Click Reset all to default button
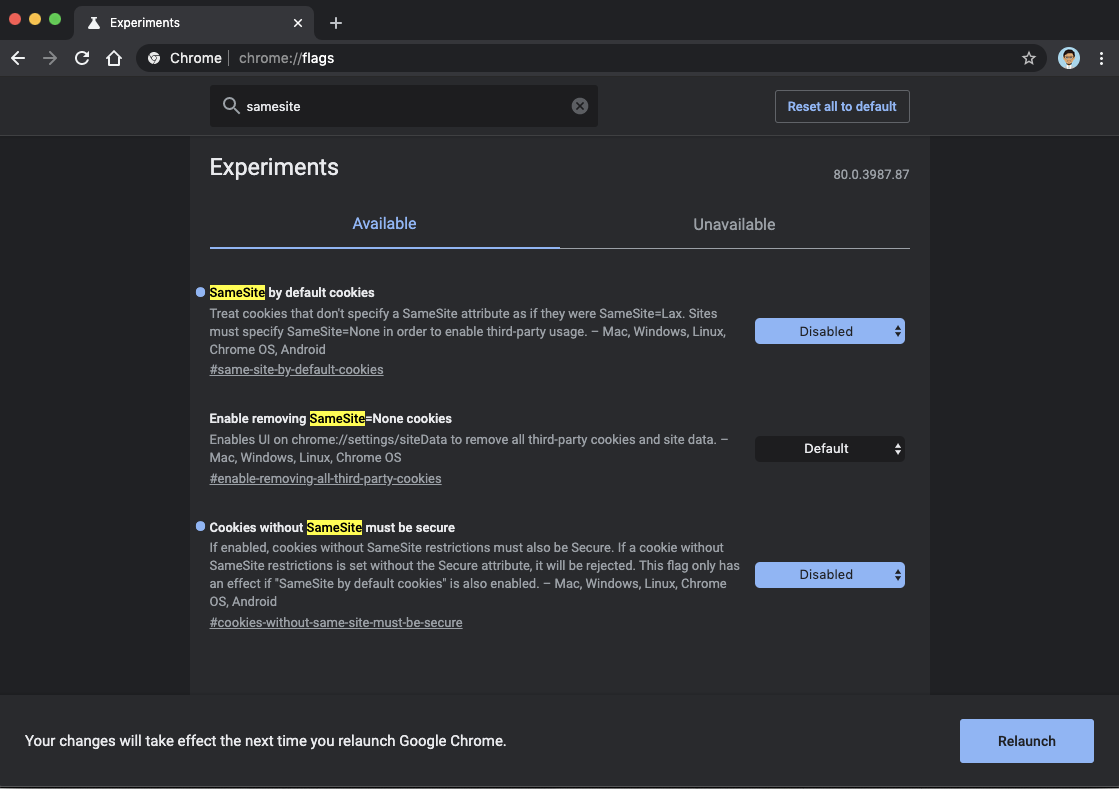 tap(842, 106)
